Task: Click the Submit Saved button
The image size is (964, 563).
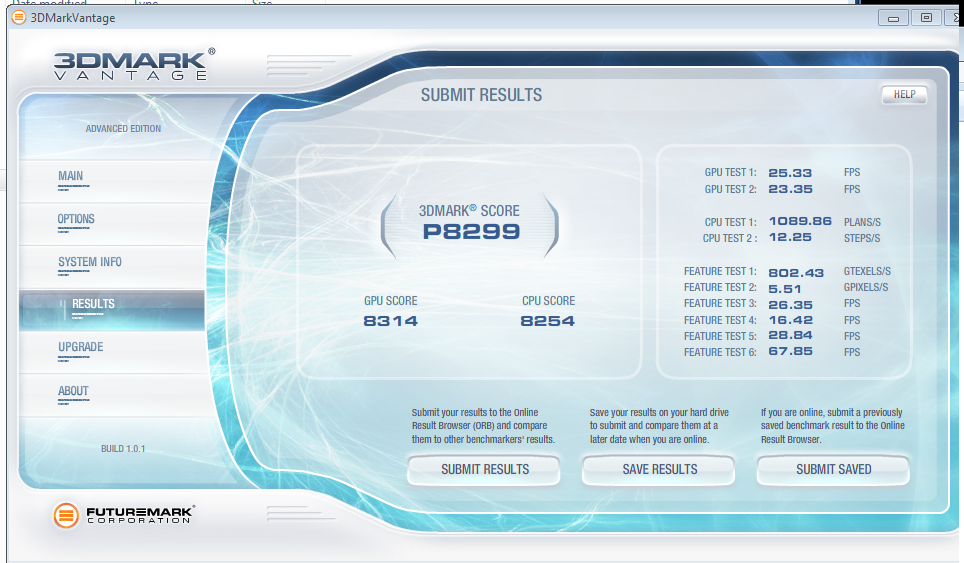Action: (833, 470)
